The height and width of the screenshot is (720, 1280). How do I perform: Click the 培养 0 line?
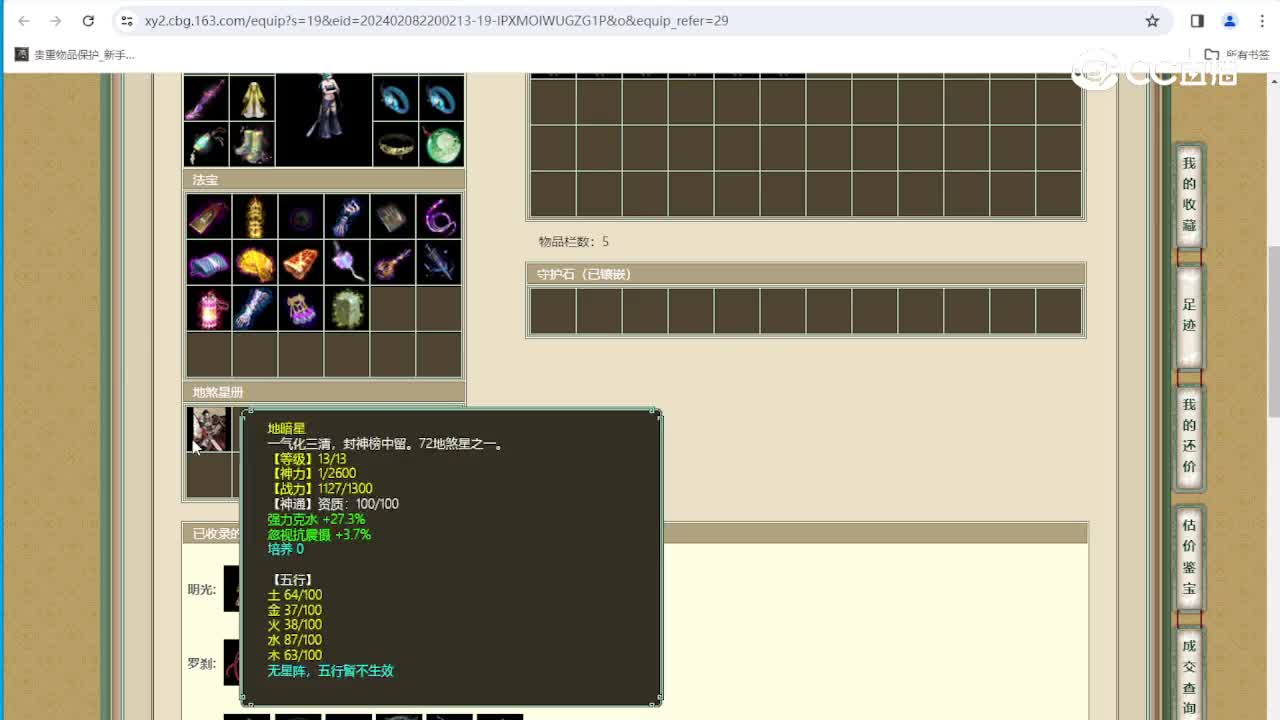[285, 549]
